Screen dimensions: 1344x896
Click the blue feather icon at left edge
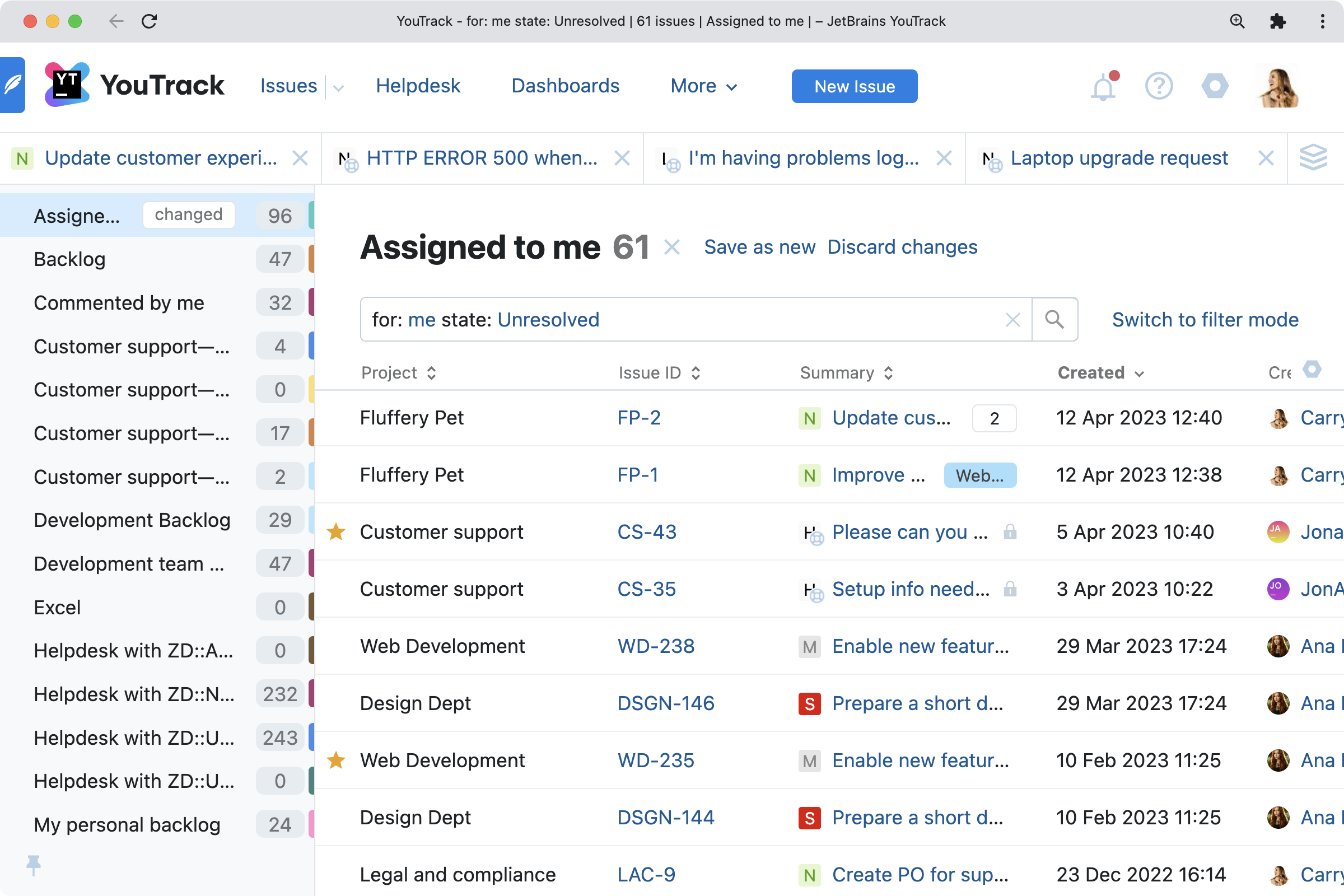click(12, 85)
